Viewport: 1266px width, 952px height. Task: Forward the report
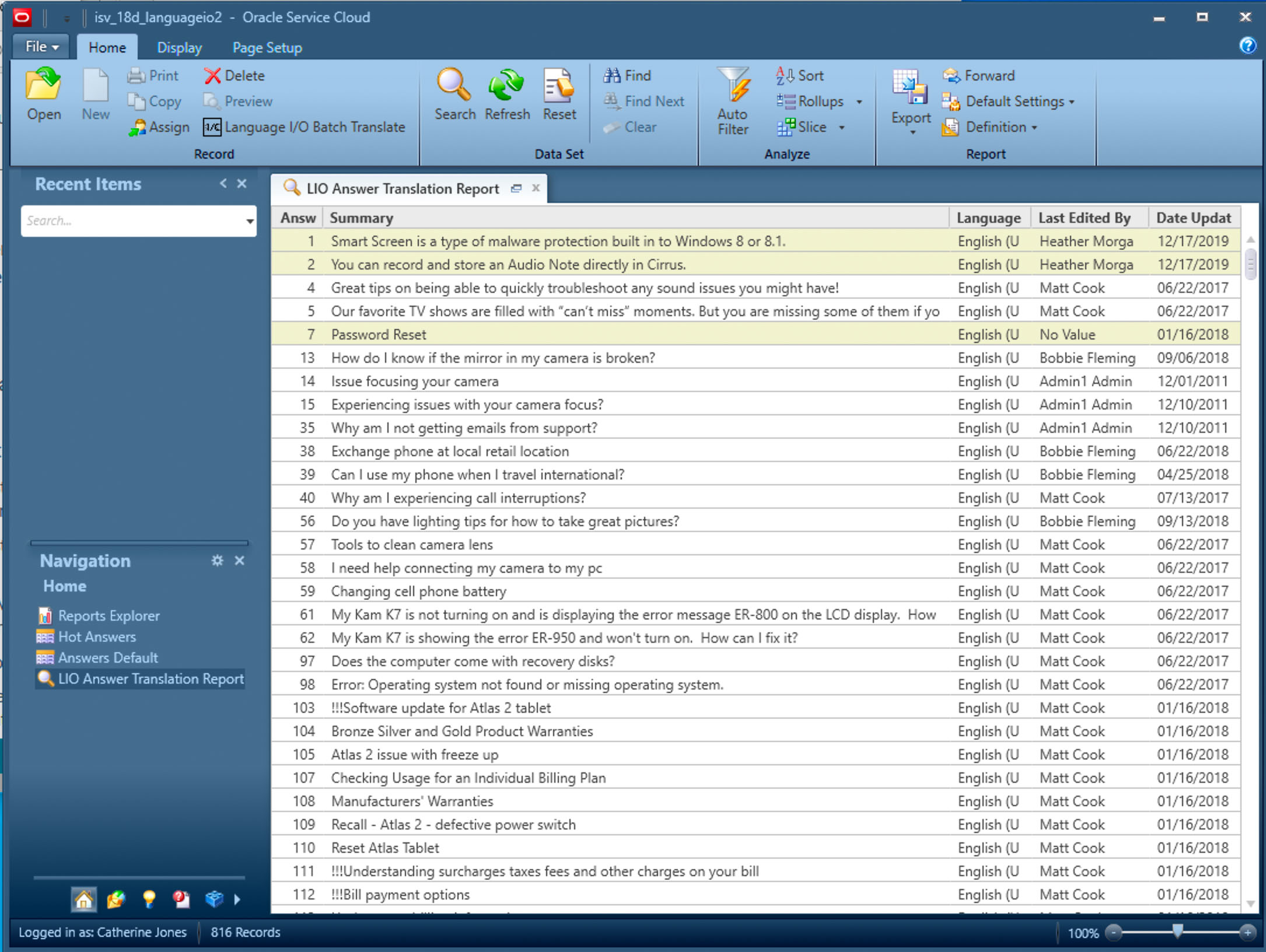click(x=979, y=76)
